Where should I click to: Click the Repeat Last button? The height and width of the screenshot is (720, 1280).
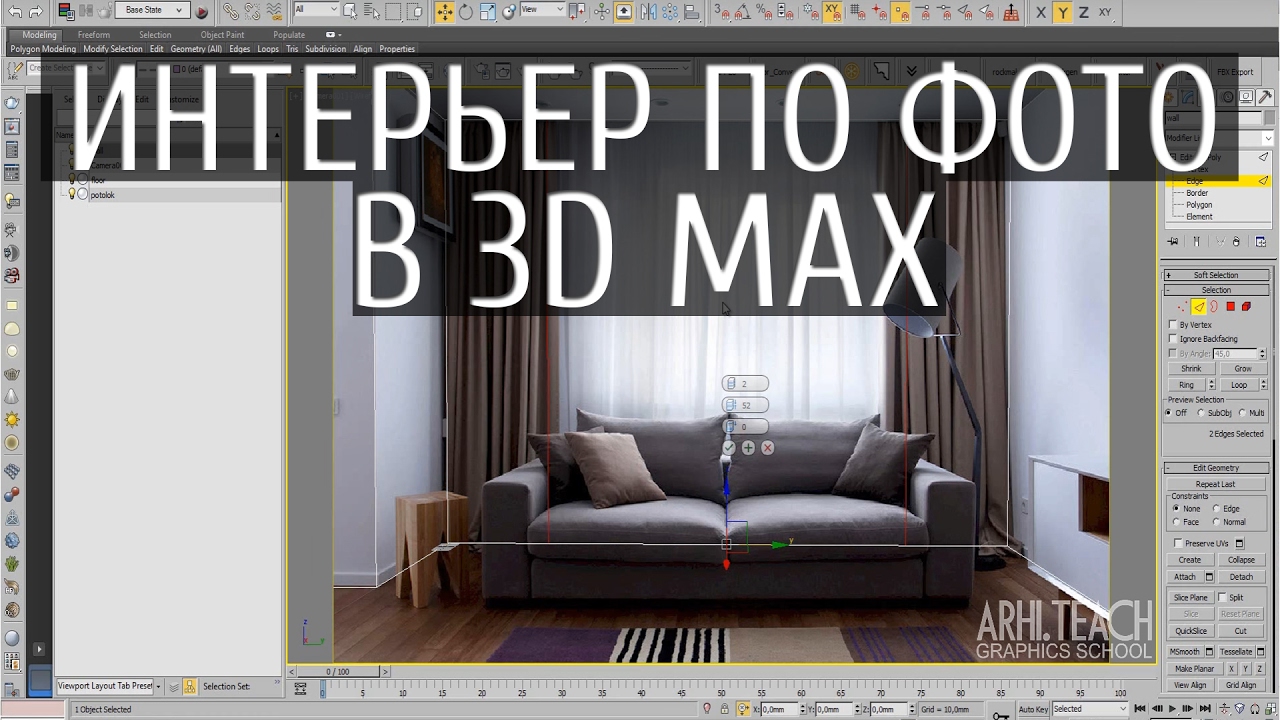point(1215,484)
